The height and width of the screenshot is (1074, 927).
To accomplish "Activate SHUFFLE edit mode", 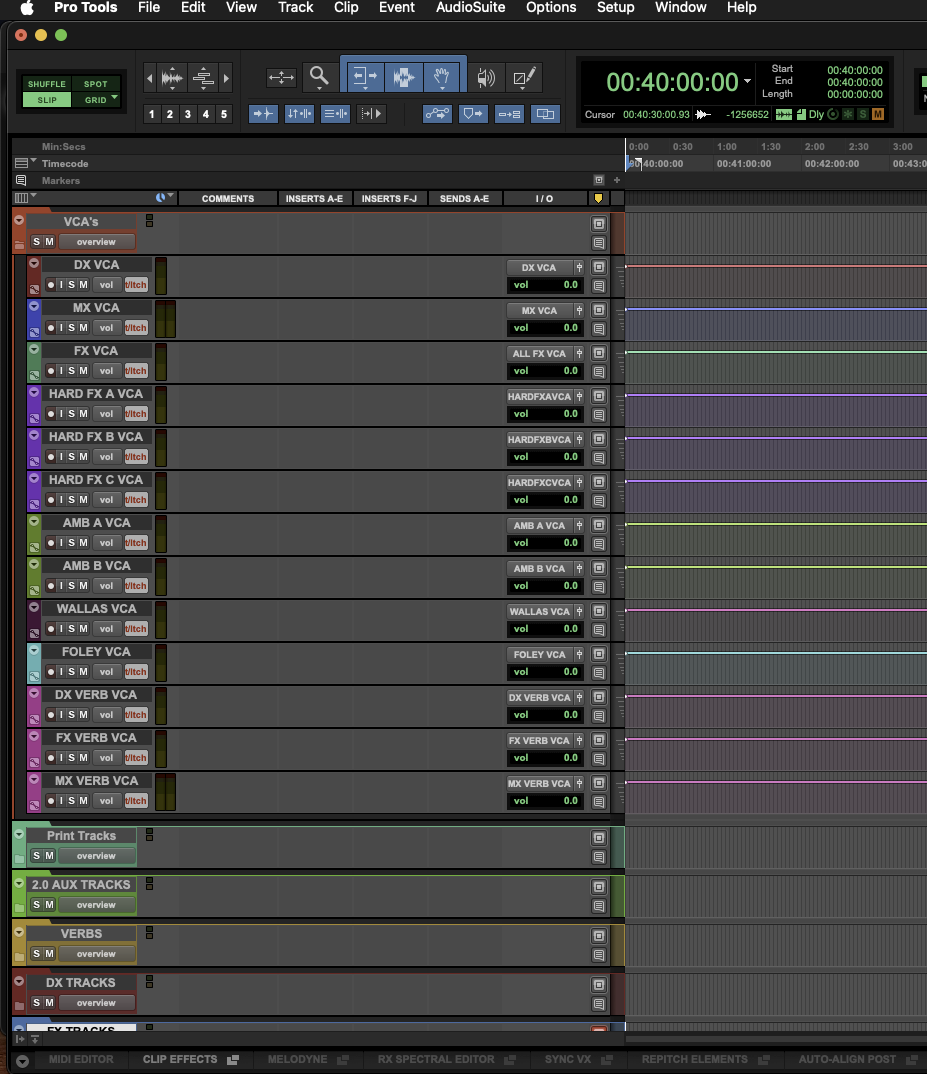I will [46, 84].
